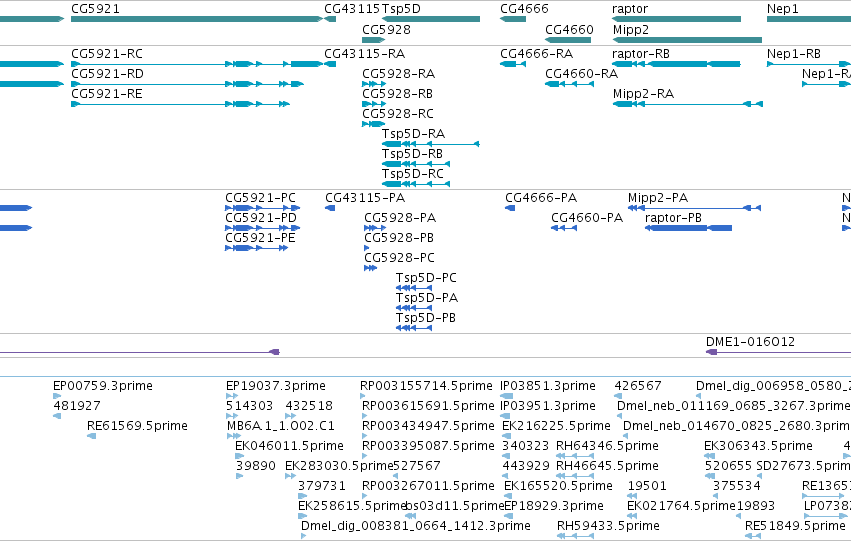Click protein CG43115-PA
The width and height of the screenshot is (851, 541).
coord(330,208)
